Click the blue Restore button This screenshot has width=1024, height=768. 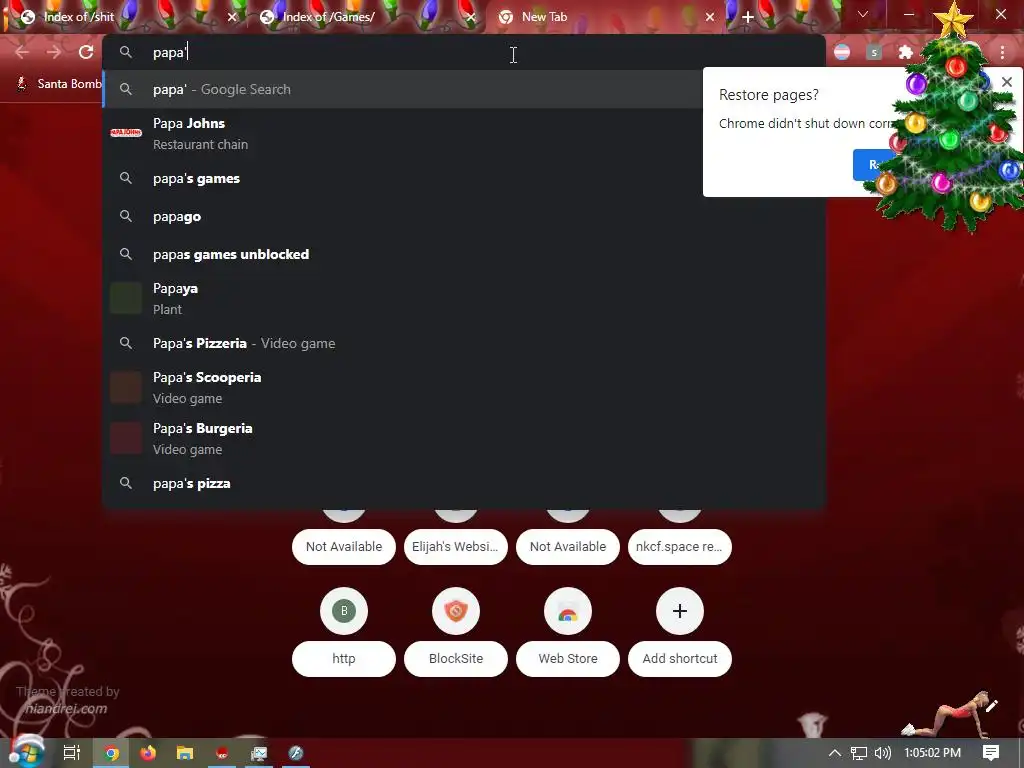872,165
